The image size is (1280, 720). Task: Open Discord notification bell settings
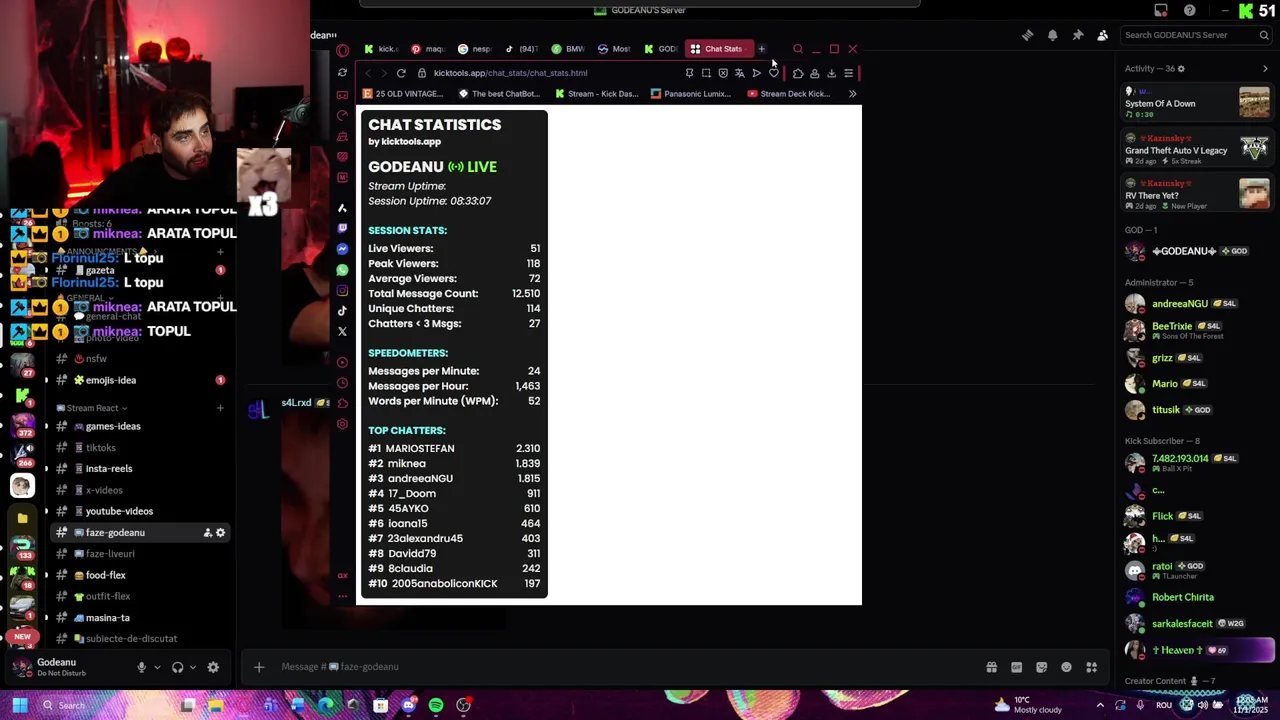click(1052, 35)
